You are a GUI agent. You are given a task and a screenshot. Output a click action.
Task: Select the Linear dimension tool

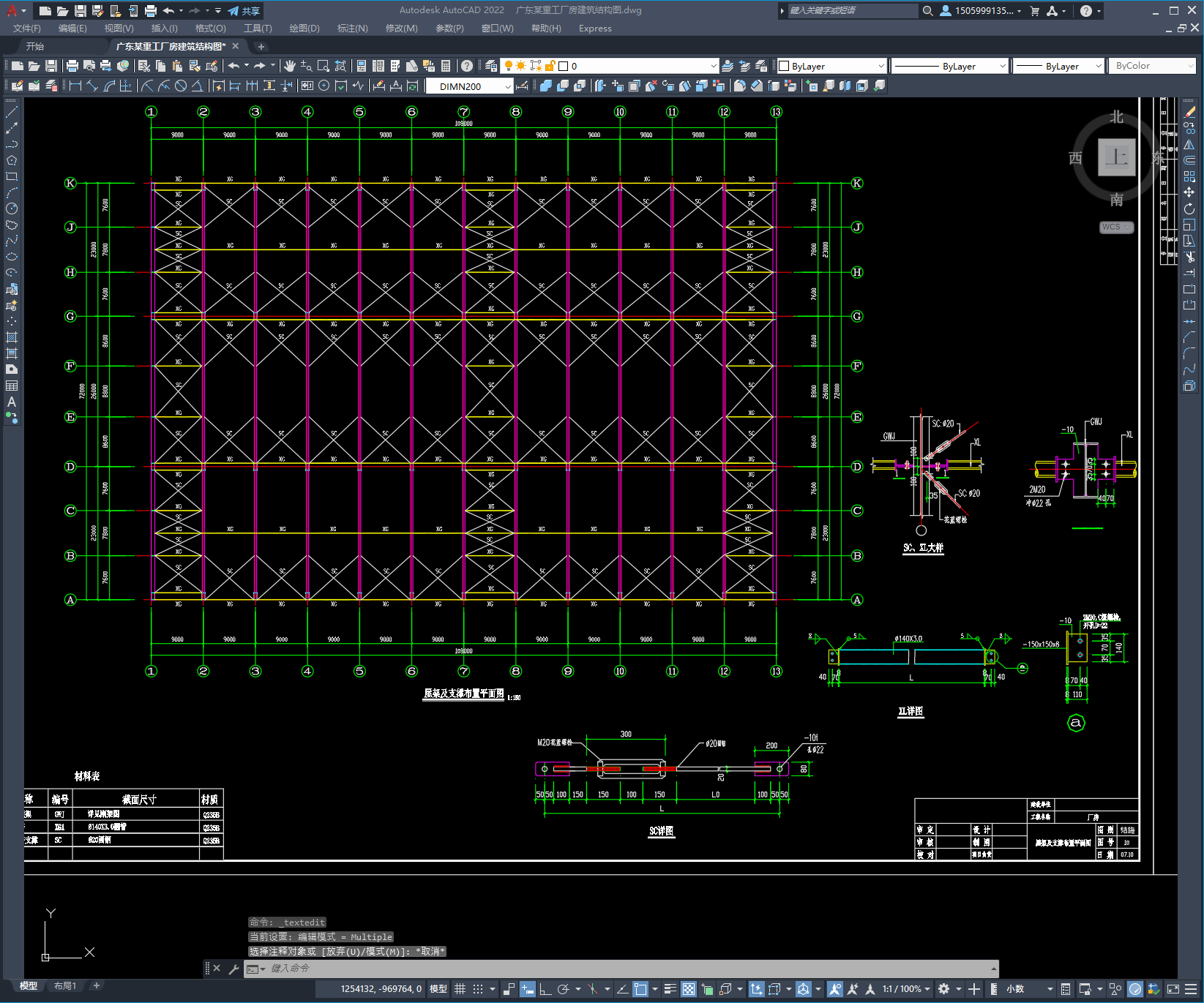click(x=75, y=86)
